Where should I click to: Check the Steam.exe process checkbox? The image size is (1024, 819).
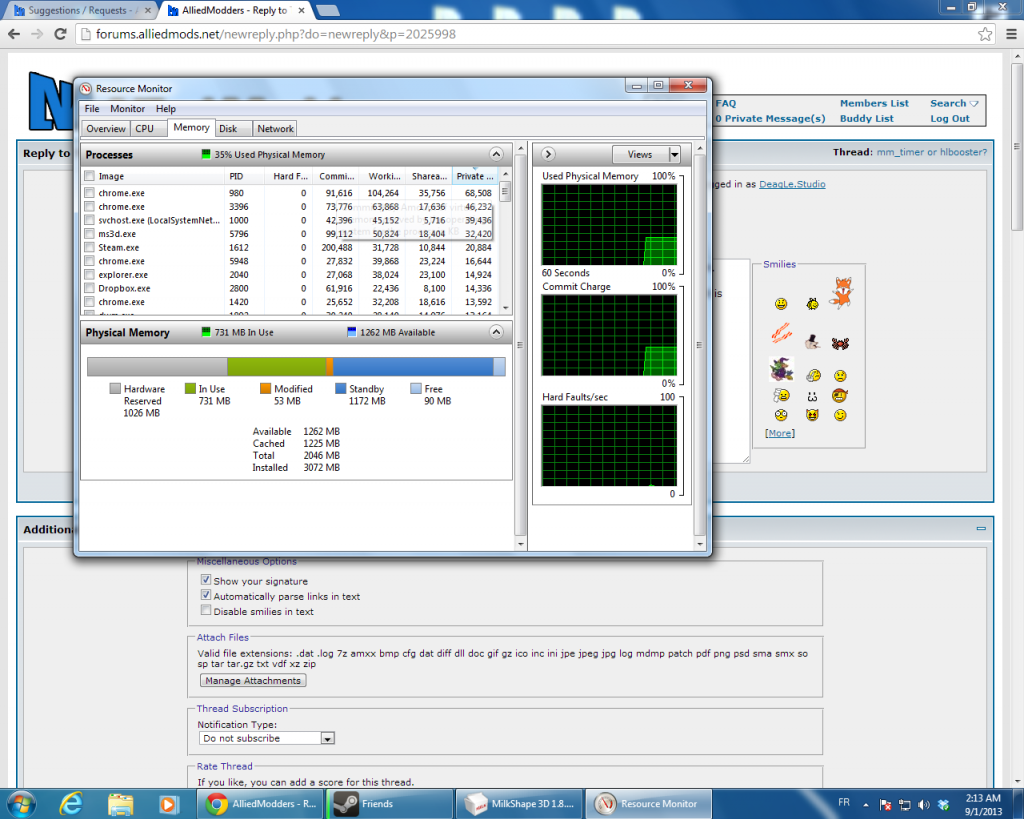point(89,248)
